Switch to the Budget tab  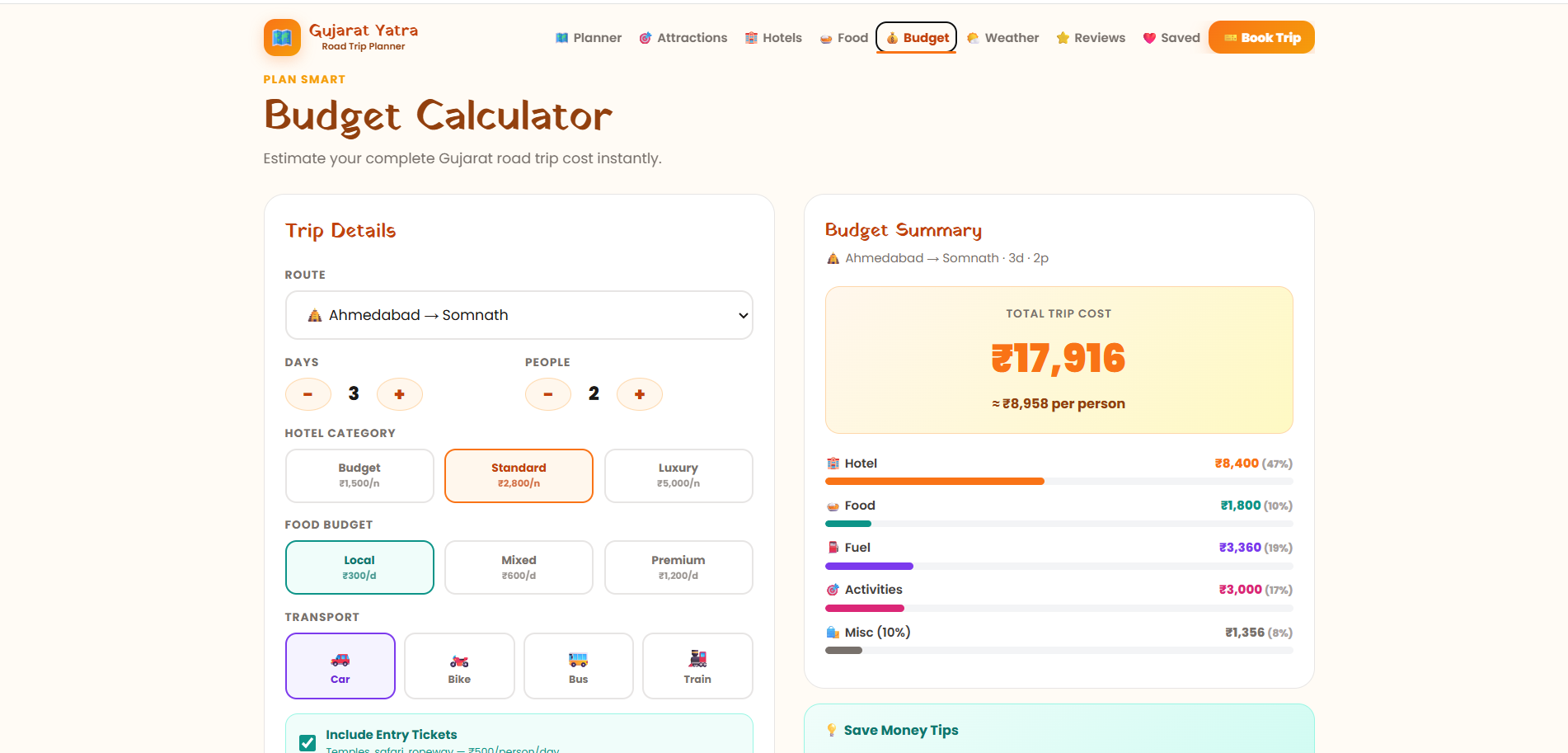pos(915,37)
